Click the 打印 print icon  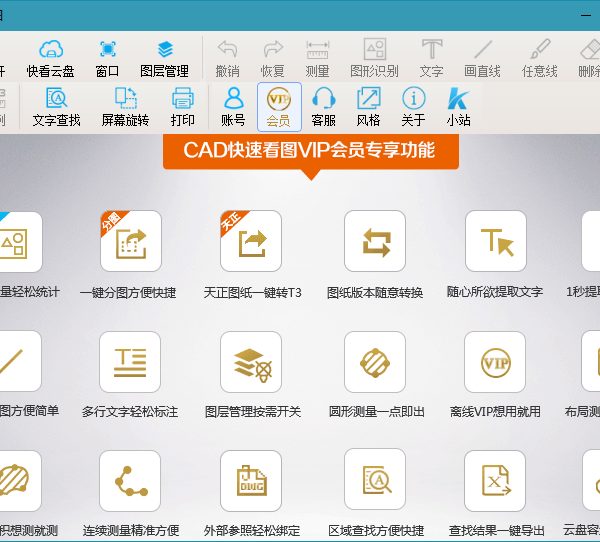pos(182,106)
